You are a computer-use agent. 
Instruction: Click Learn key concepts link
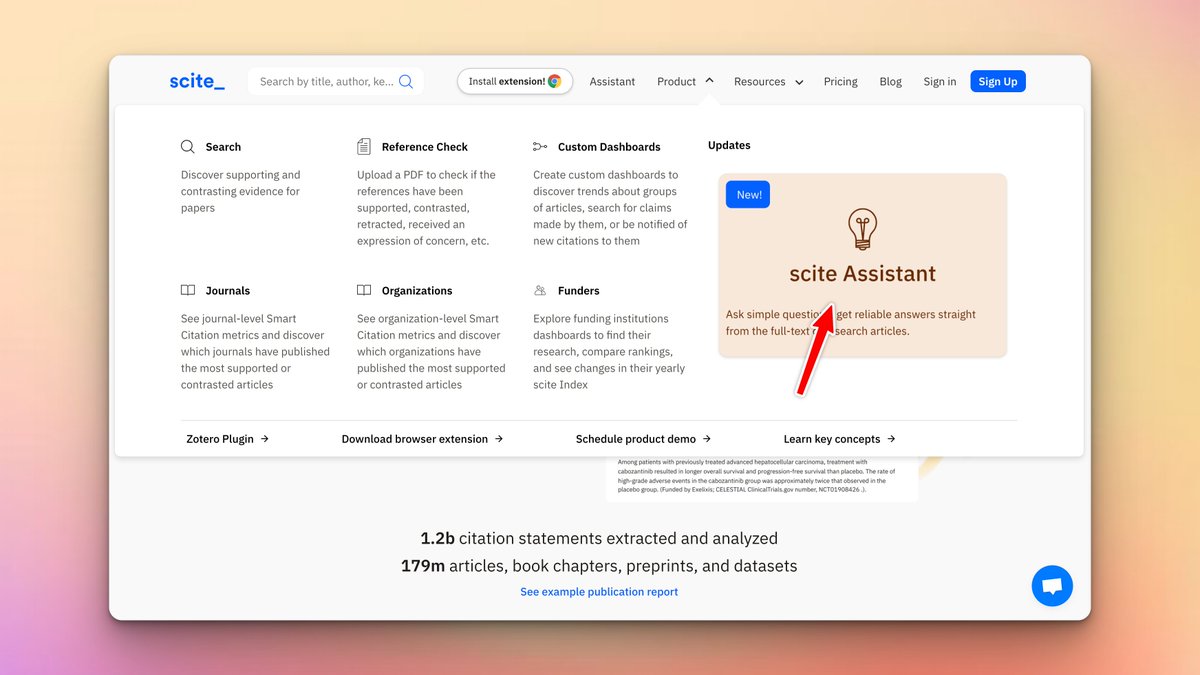point(832,439)
